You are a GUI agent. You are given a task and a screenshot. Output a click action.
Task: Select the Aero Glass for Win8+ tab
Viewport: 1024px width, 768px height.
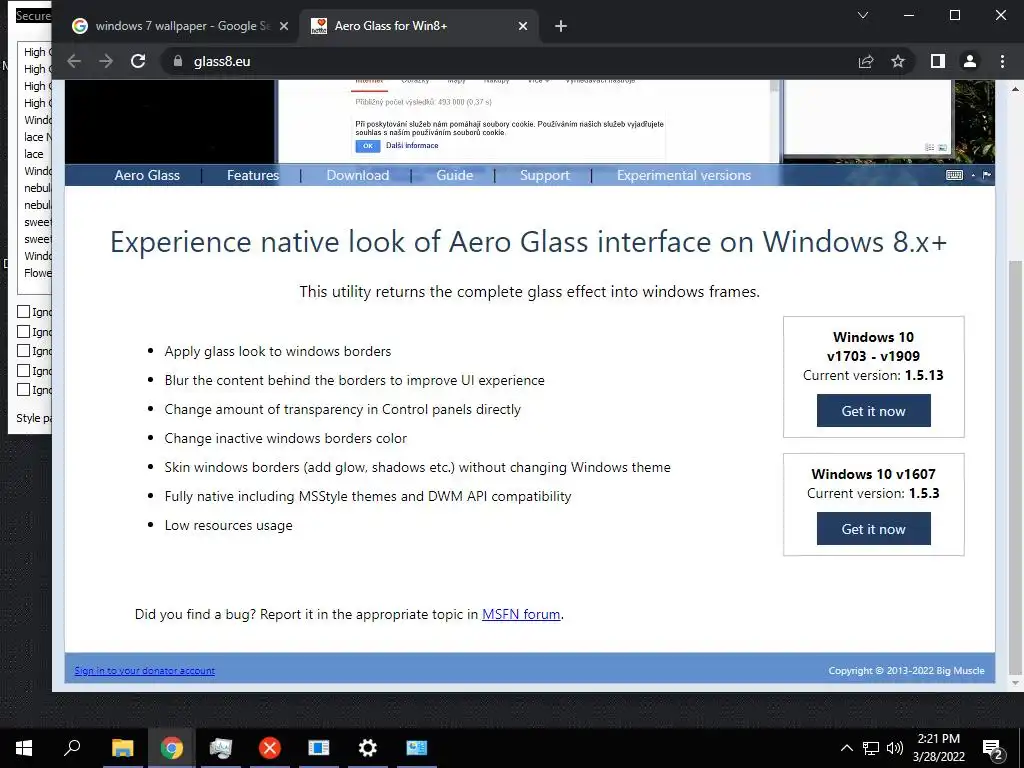(x=418, y=26)
